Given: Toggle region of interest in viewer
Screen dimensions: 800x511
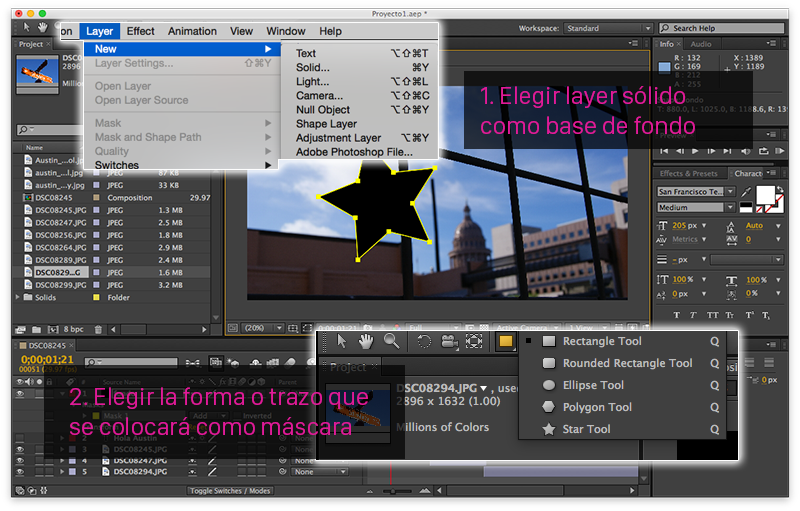Looking at the screenshot, I should [x=307, y=328].
